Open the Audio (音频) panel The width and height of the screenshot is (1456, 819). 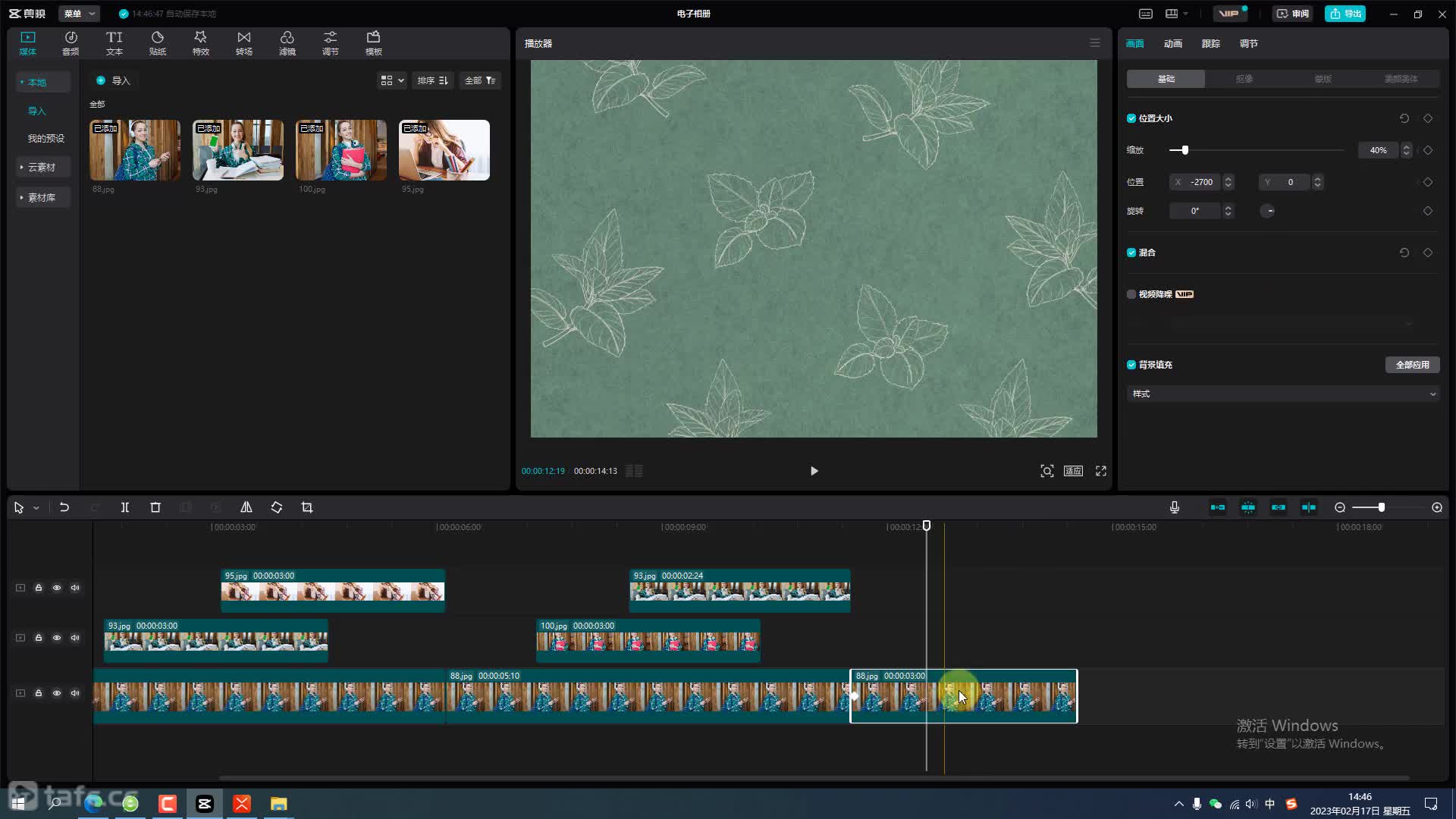click(71, 43)
